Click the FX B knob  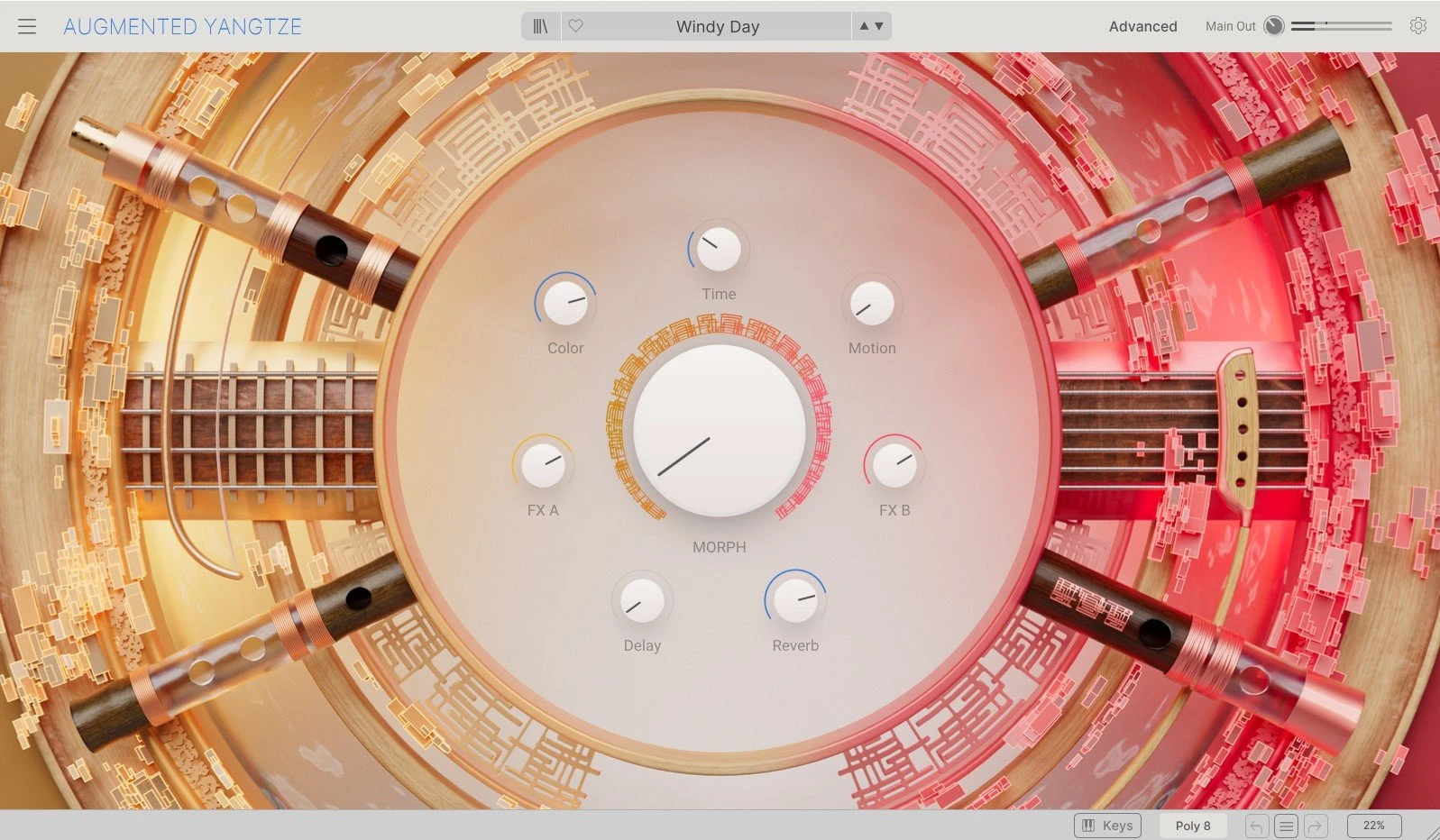(x=894, y=466)
